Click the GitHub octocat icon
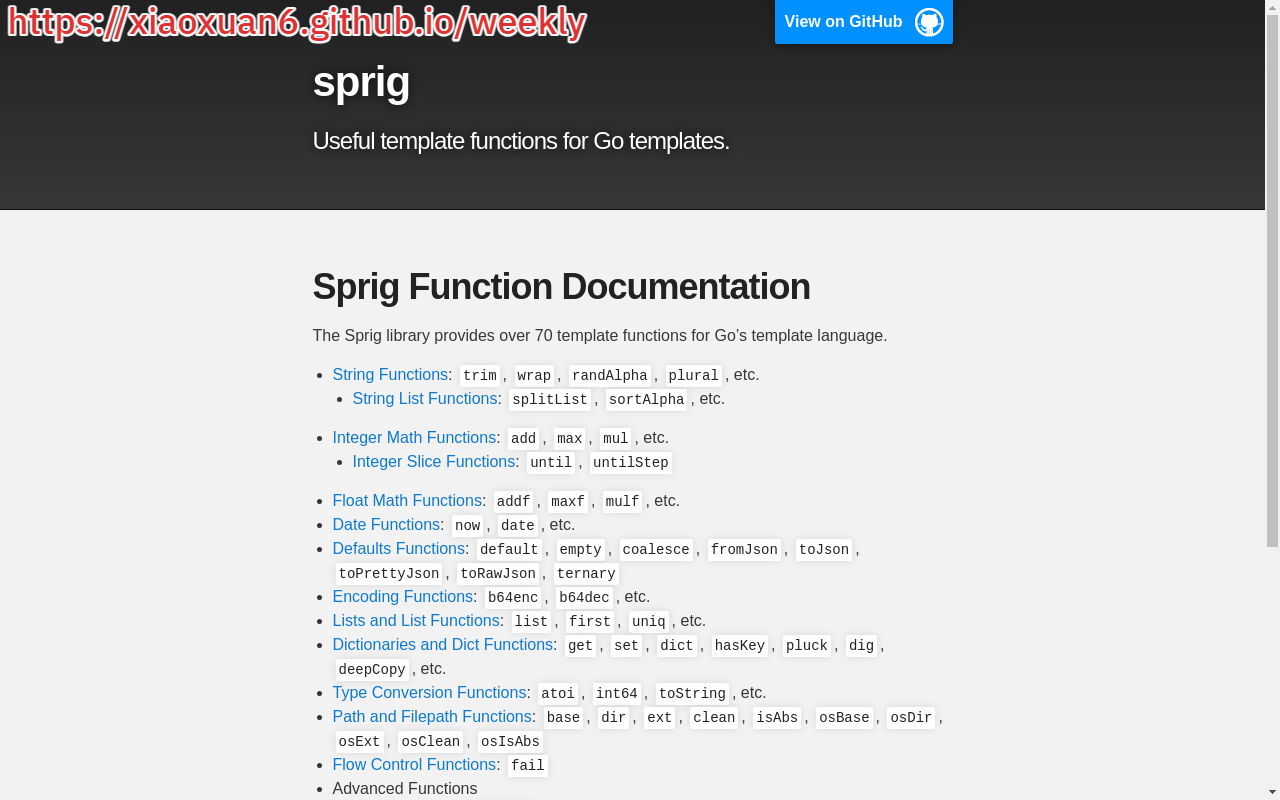Screen dimensions: 1280x800 tap(928, 22)
